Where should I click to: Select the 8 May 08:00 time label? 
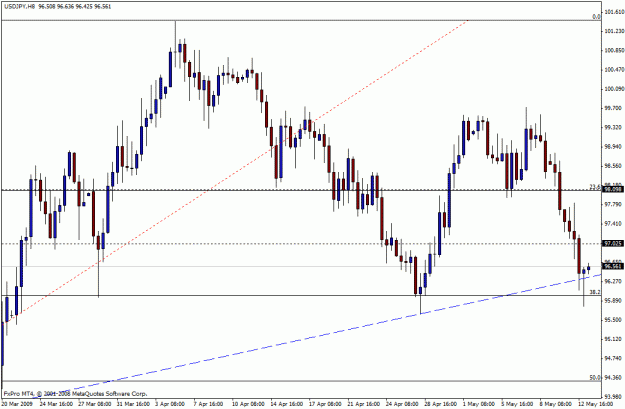[555, 404]
